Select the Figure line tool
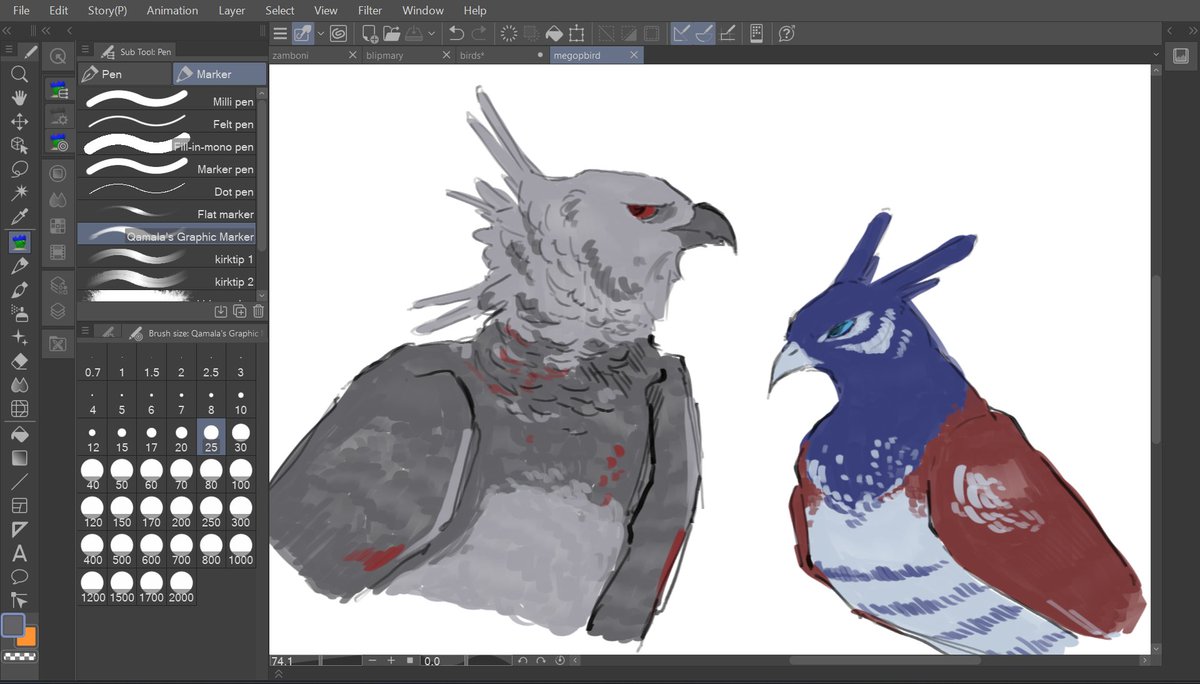 (19, 482)
